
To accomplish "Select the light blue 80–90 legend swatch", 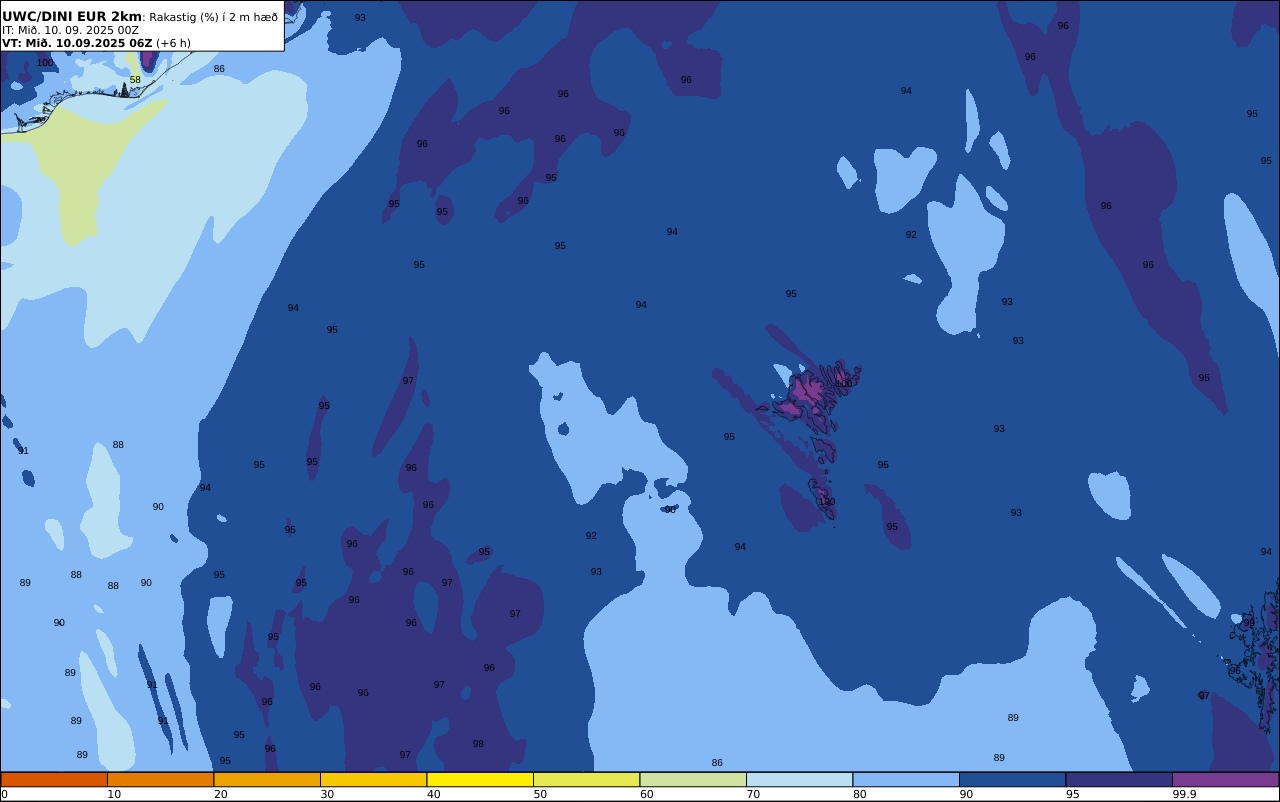I will click(x=906, y=779).
